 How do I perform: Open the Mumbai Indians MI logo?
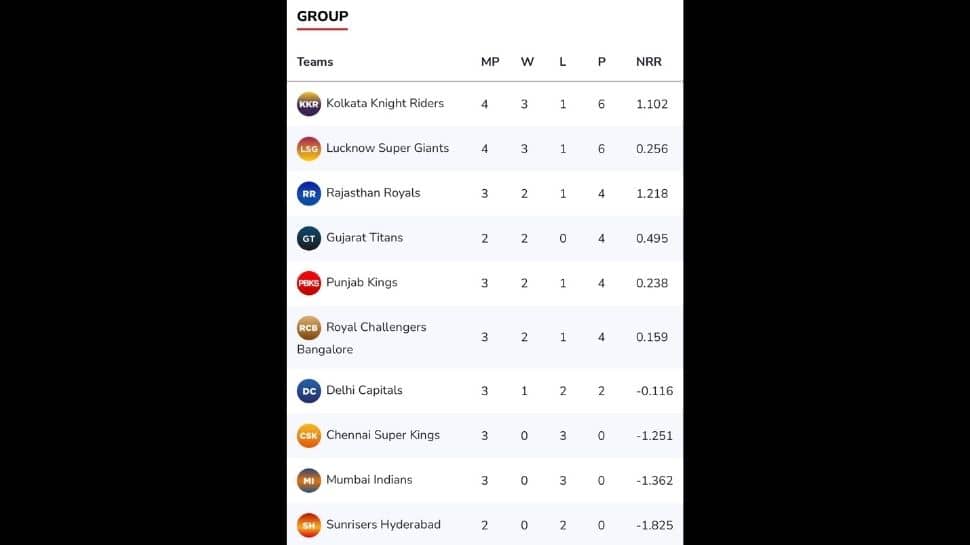click(x=309, y=480)
